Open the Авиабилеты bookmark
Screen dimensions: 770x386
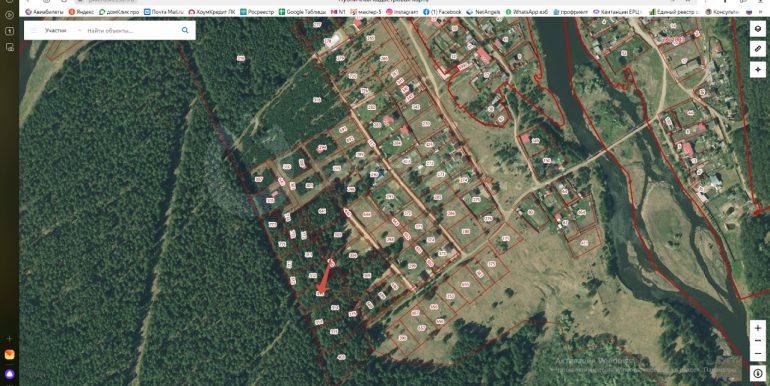tap(44, 12)
